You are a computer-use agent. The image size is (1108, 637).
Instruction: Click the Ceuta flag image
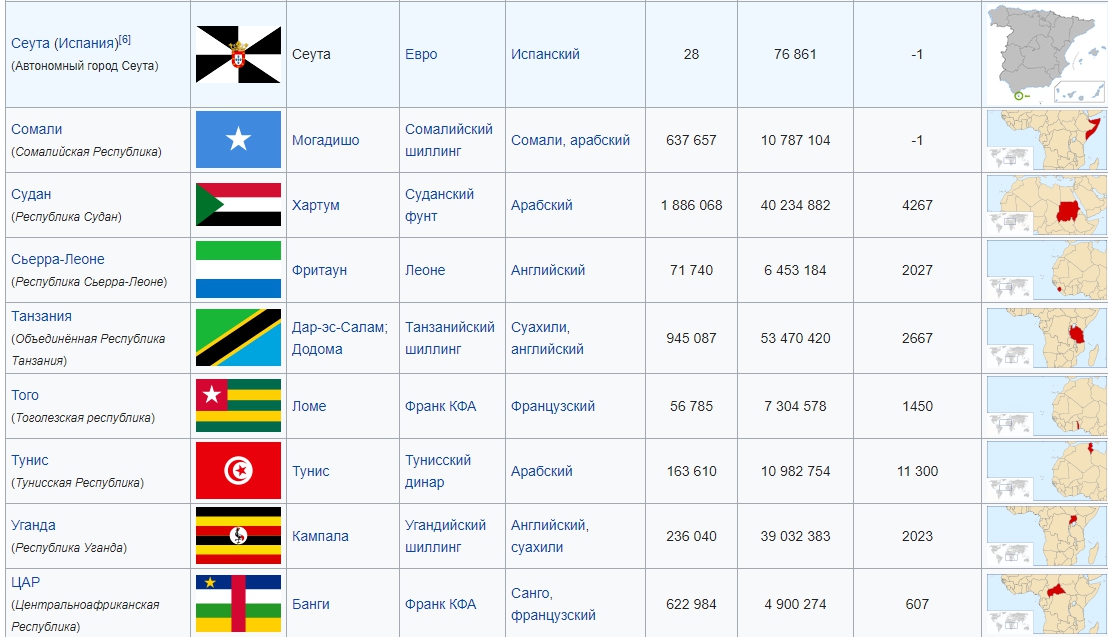point(238,54)
